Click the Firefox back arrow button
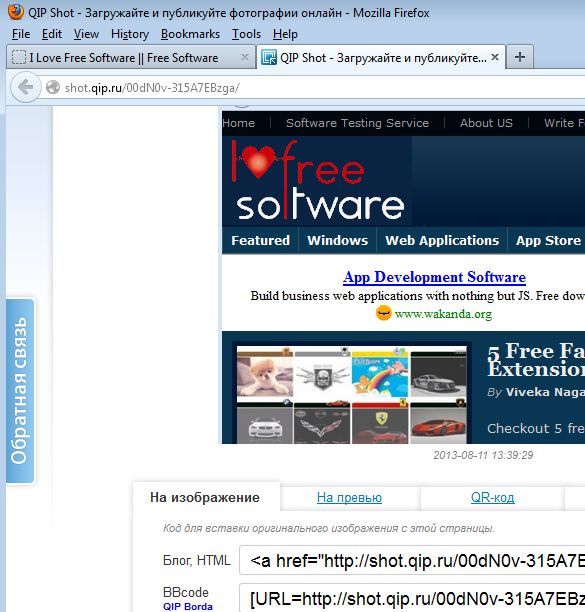This screenshot has height=612, width=585. (26, 87)
